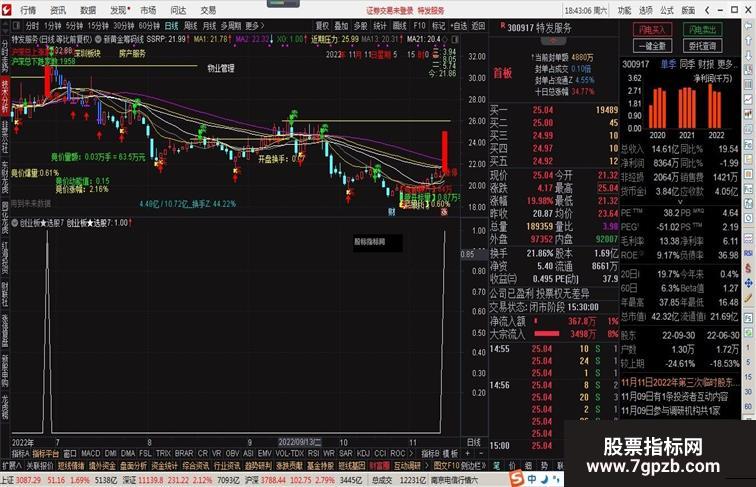Switch to the 单季 finance tab
The image size is (756, 487).
[x=668, y=64]
